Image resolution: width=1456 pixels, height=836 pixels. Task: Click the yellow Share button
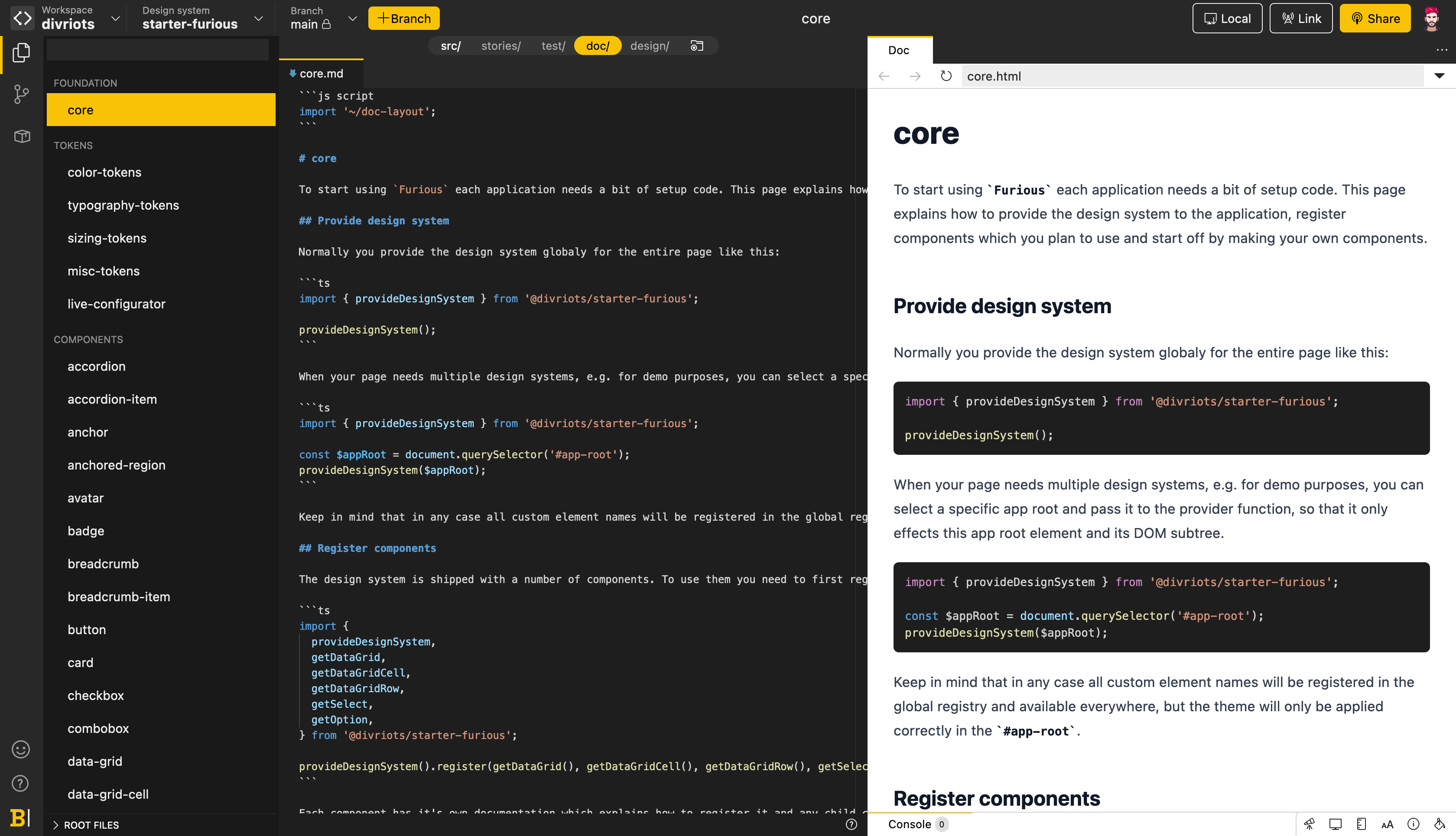(1375, 18)
